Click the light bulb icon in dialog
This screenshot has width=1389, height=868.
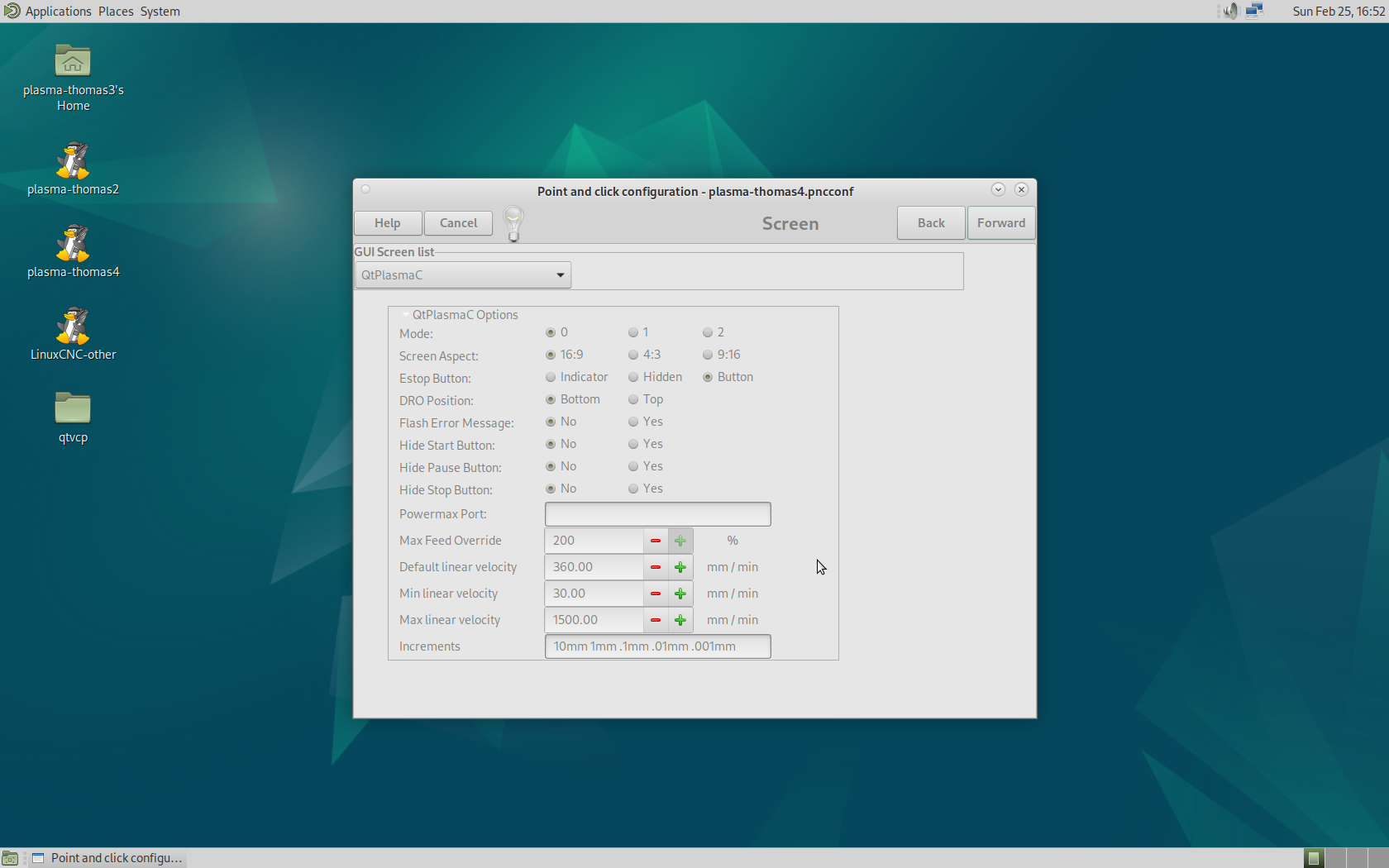513,224
